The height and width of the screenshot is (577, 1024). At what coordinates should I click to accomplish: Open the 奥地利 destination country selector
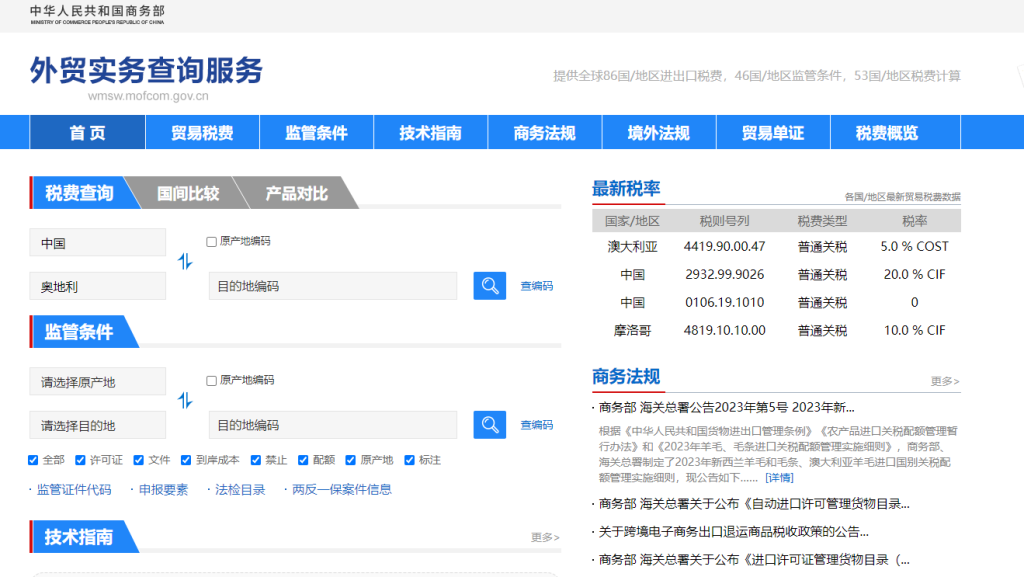point(97,287)
